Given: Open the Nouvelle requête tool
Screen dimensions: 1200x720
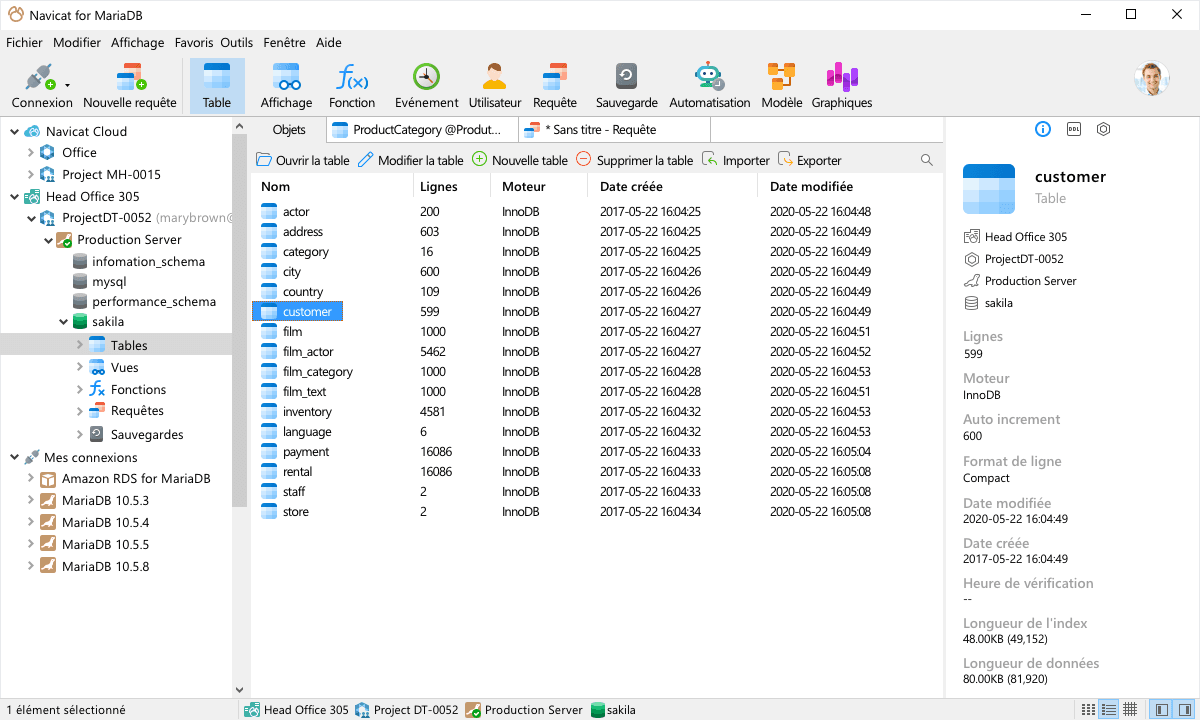Looking at the screenshot, I should (131, 84).
